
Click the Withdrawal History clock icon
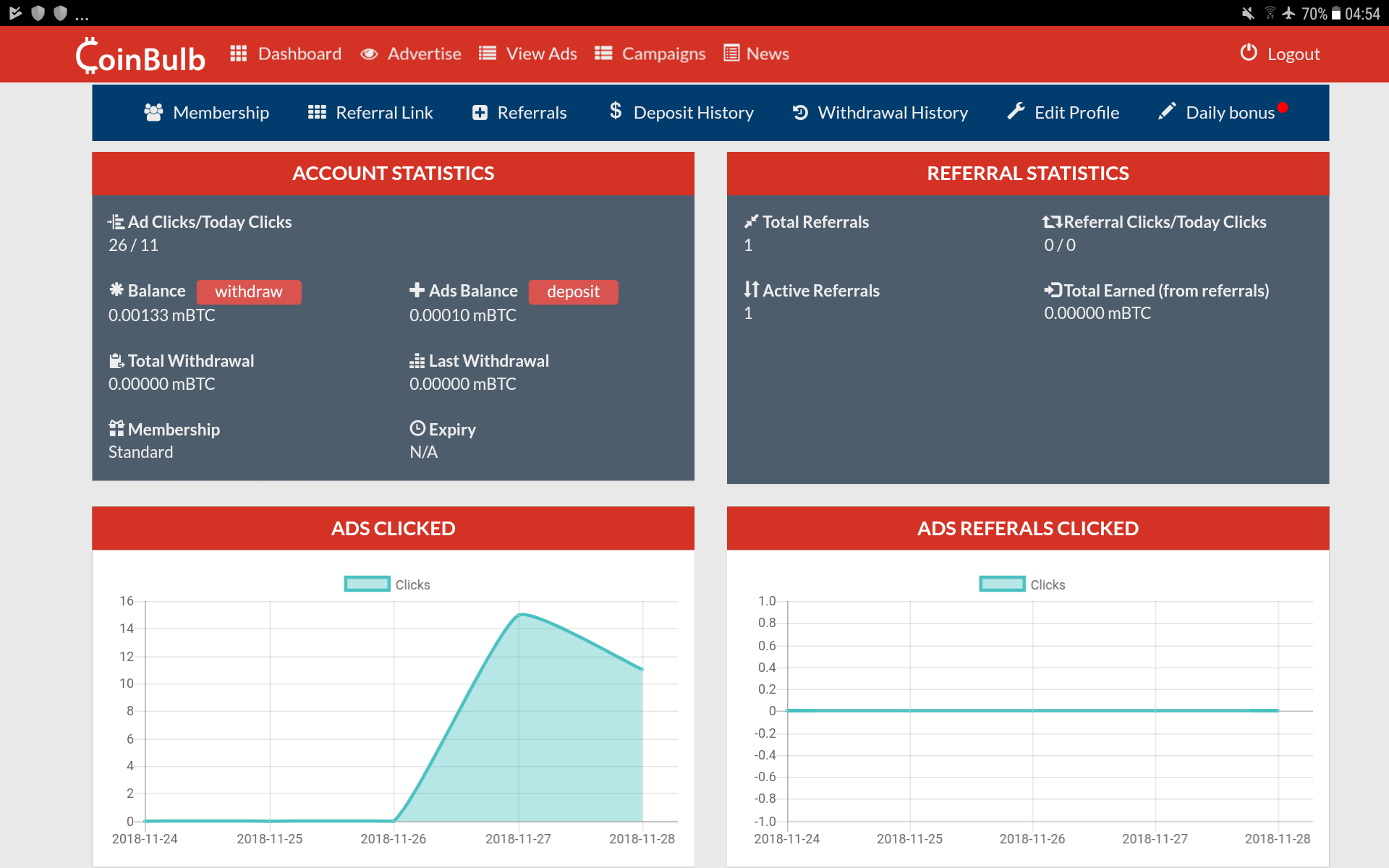pos(800,112)
